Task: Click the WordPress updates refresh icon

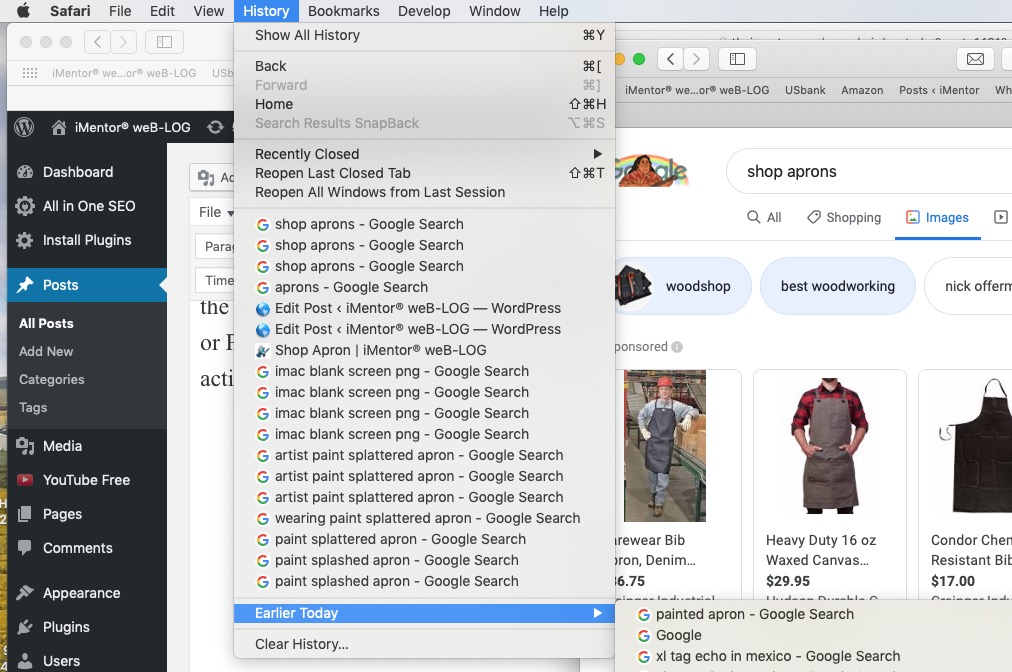Action: click(x=215, y=127)
